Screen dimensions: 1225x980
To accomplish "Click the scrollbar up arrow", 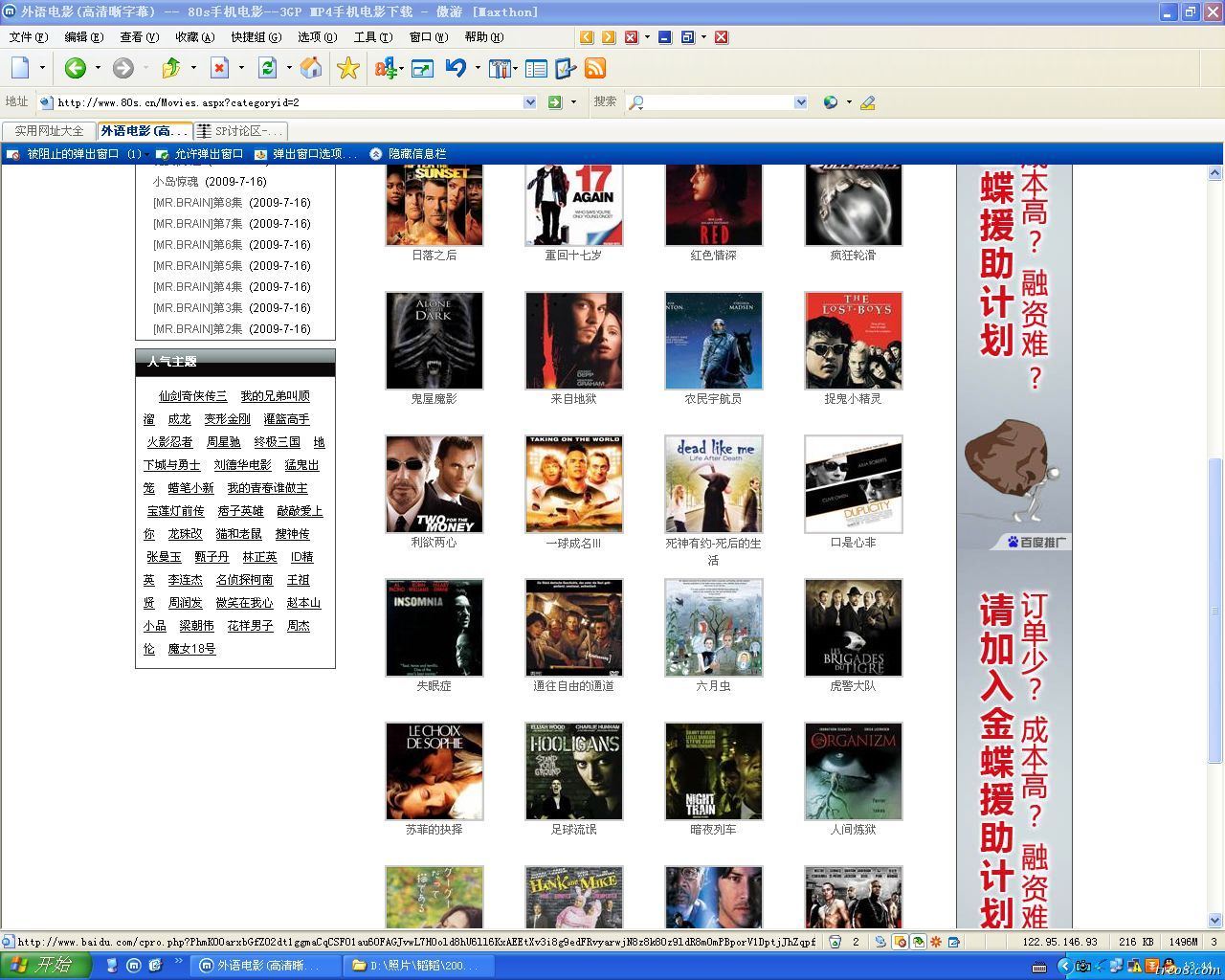I will click(x=1214, y=173).
